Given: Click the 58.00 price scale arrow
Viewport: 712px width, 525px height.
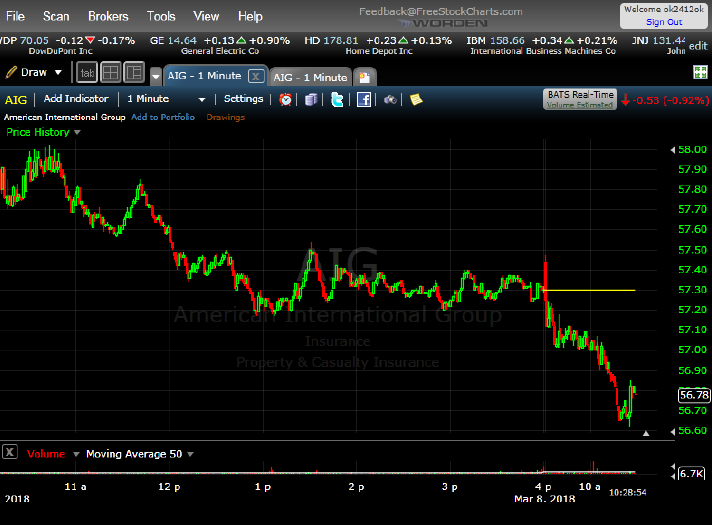Looking at the screenshot, I should point(673,150).
